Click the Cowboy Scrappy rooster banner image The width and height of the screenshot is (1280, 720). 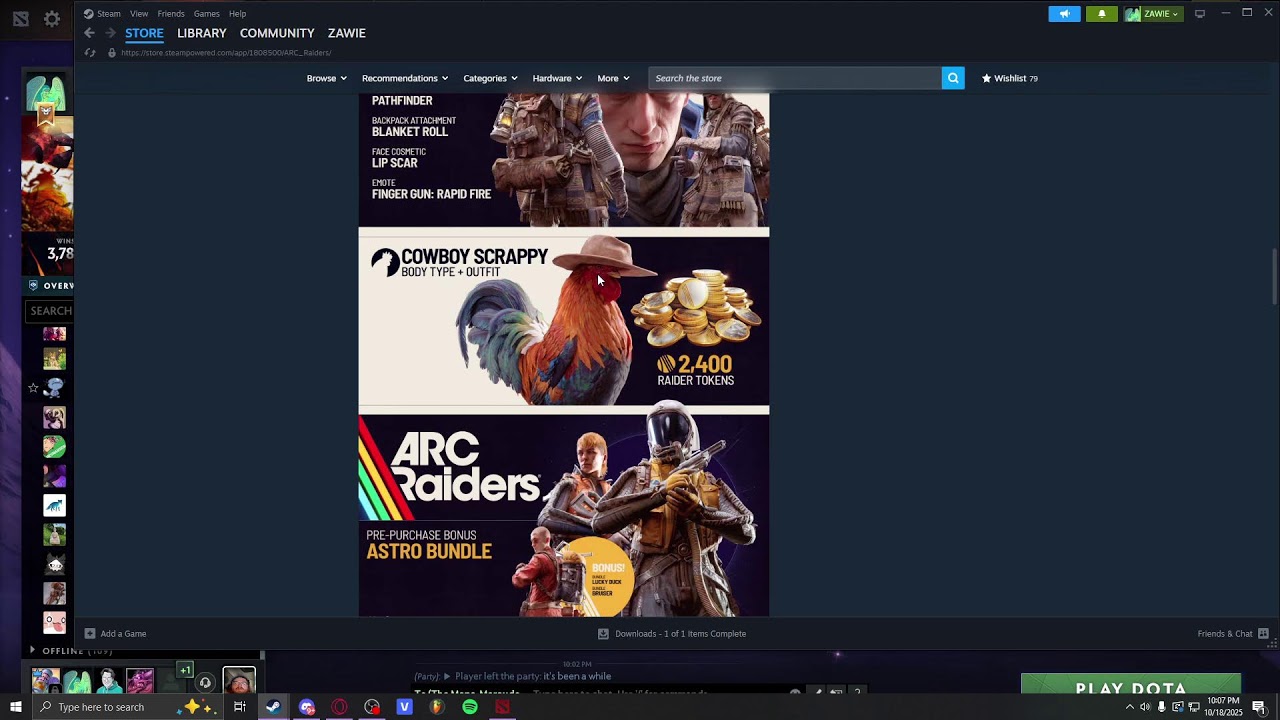pyautogui.click(x=564, y=321)
